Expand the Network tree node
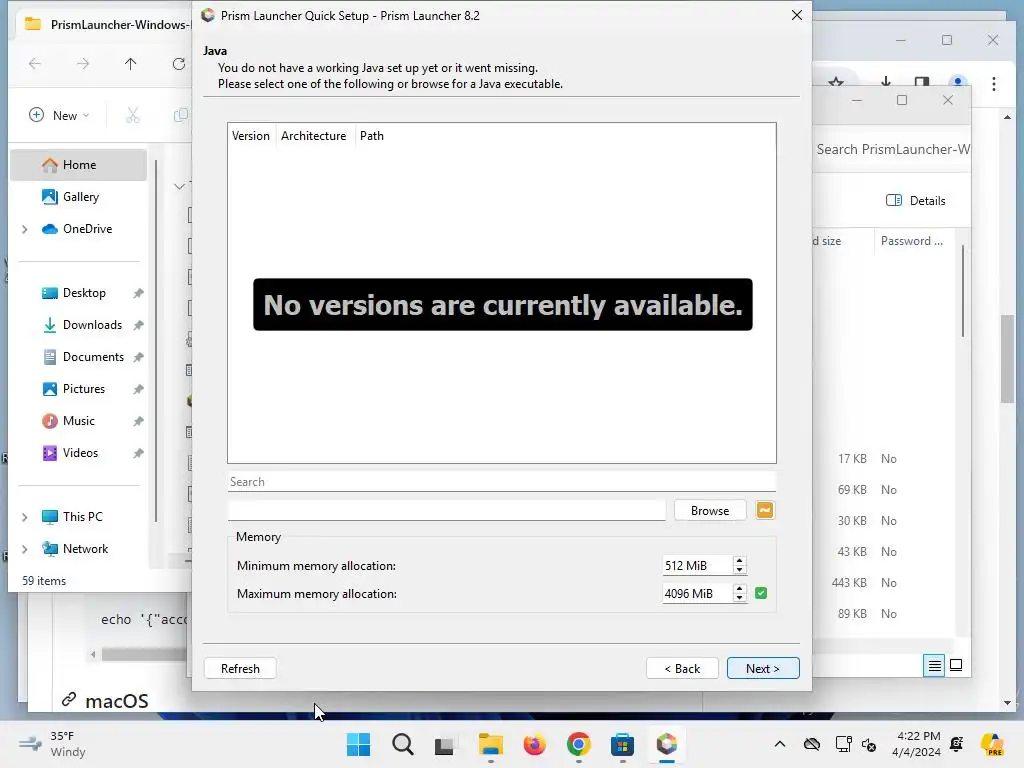Viewport: 1024px width, 768px height. (25, 549)
